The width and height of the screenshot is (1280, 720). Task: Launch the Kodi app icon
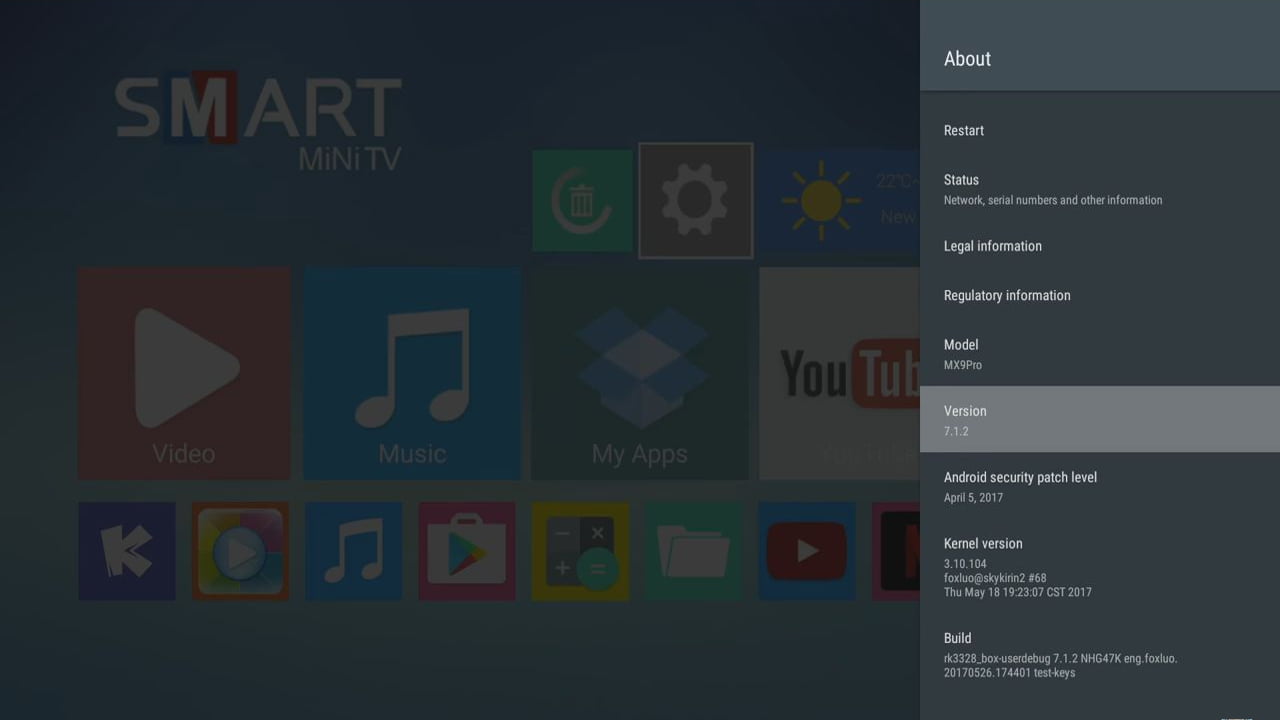[127, 551]
